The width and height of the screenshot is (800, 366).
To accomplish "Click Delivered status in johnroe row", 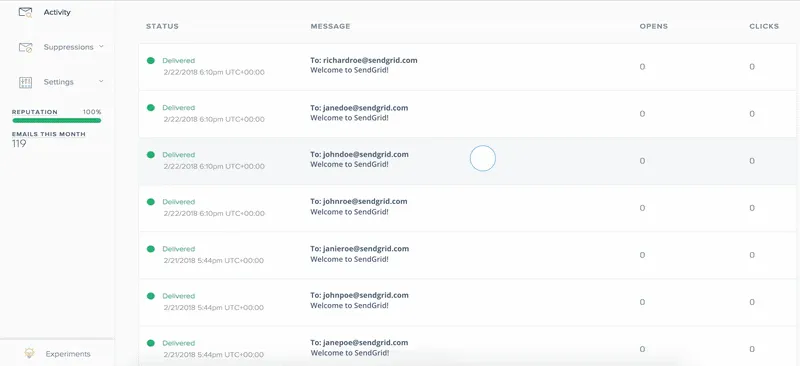I will coord(179,202).
